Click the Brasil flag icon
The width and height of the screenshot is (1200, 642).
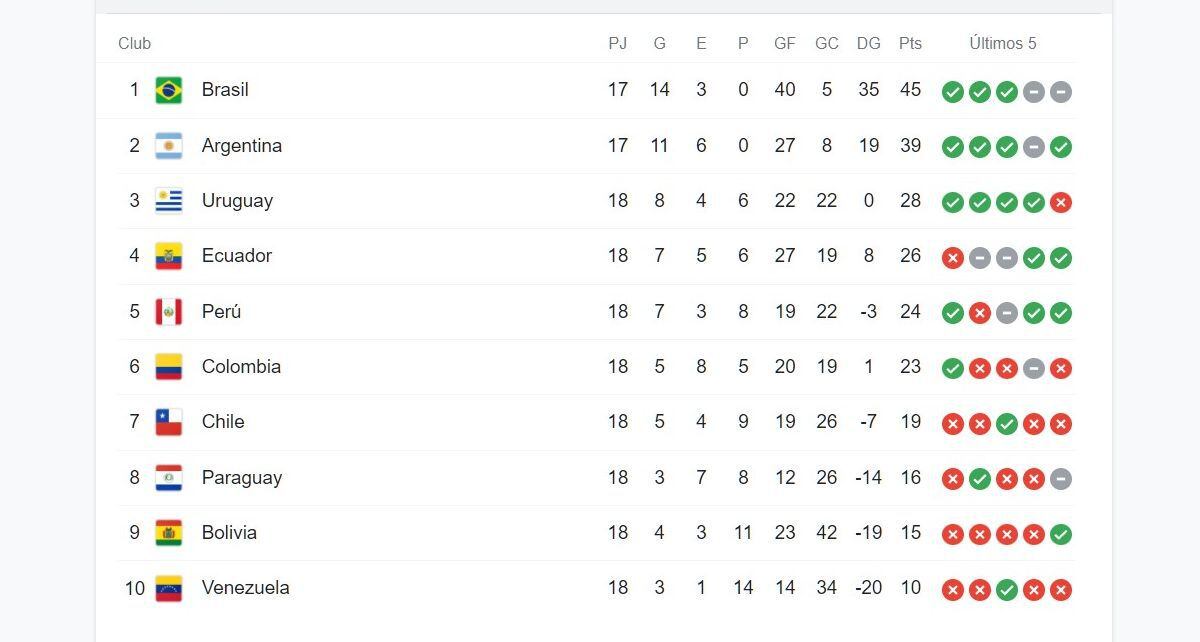(x=171, y=89)
